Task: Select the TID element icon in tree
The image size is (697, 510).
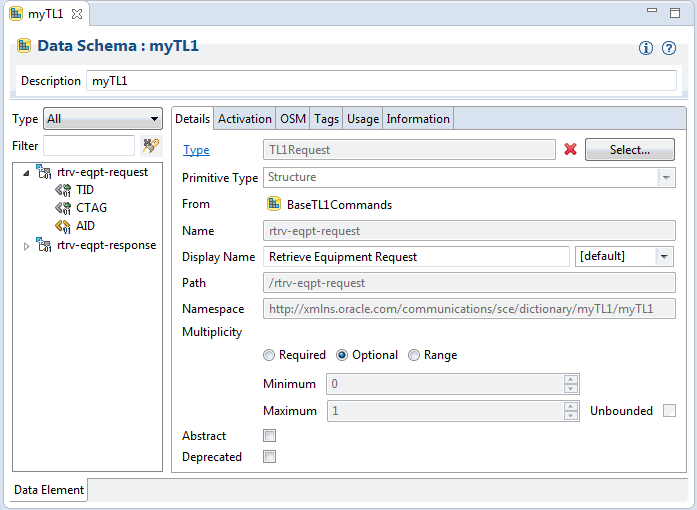Action: (63, 190)
